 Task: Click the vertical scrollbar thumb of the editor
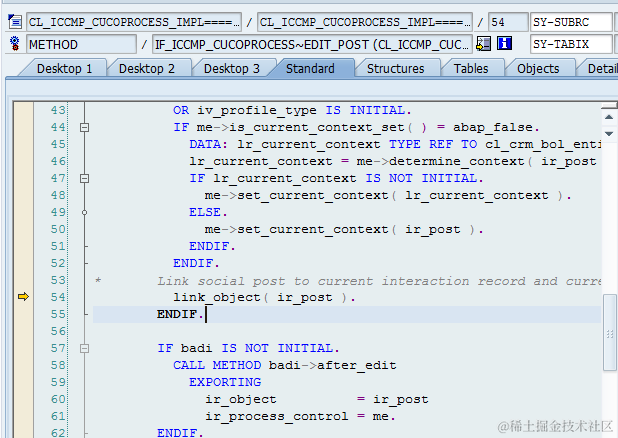[x=610, y=332]
